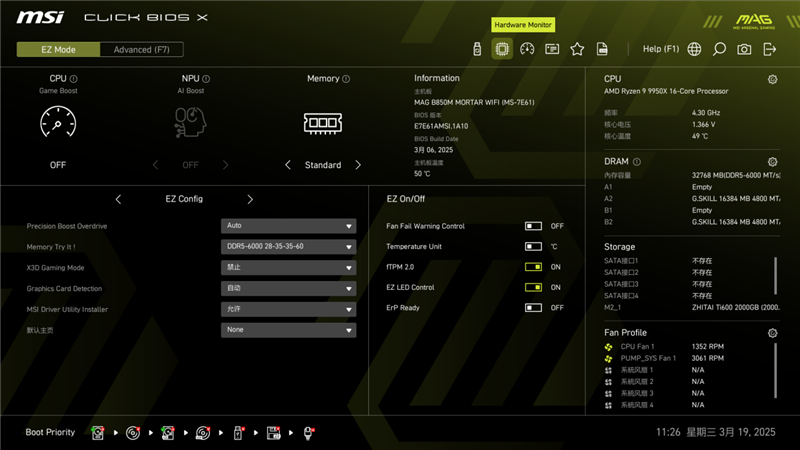Open Memory Try It! dropdown

tap(289, 246)
